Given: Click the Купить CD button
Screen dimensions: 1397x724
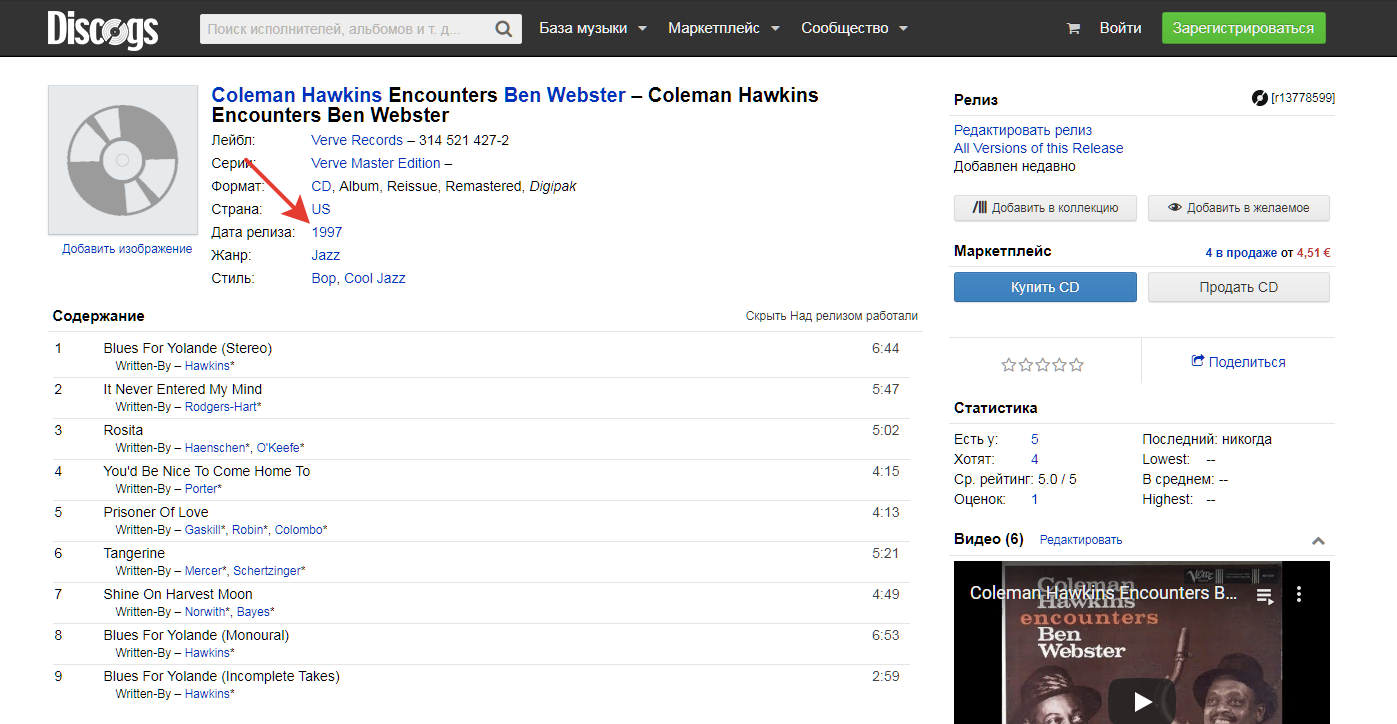Looking at the screenshot, I should [x=1045, y=287].
